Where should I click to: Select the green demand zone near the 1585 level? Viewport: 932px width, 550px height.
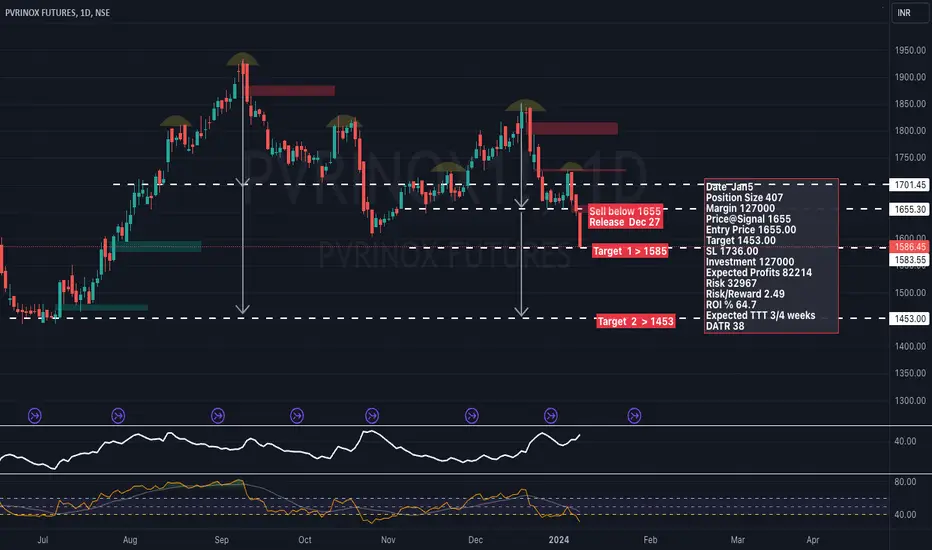158,246
